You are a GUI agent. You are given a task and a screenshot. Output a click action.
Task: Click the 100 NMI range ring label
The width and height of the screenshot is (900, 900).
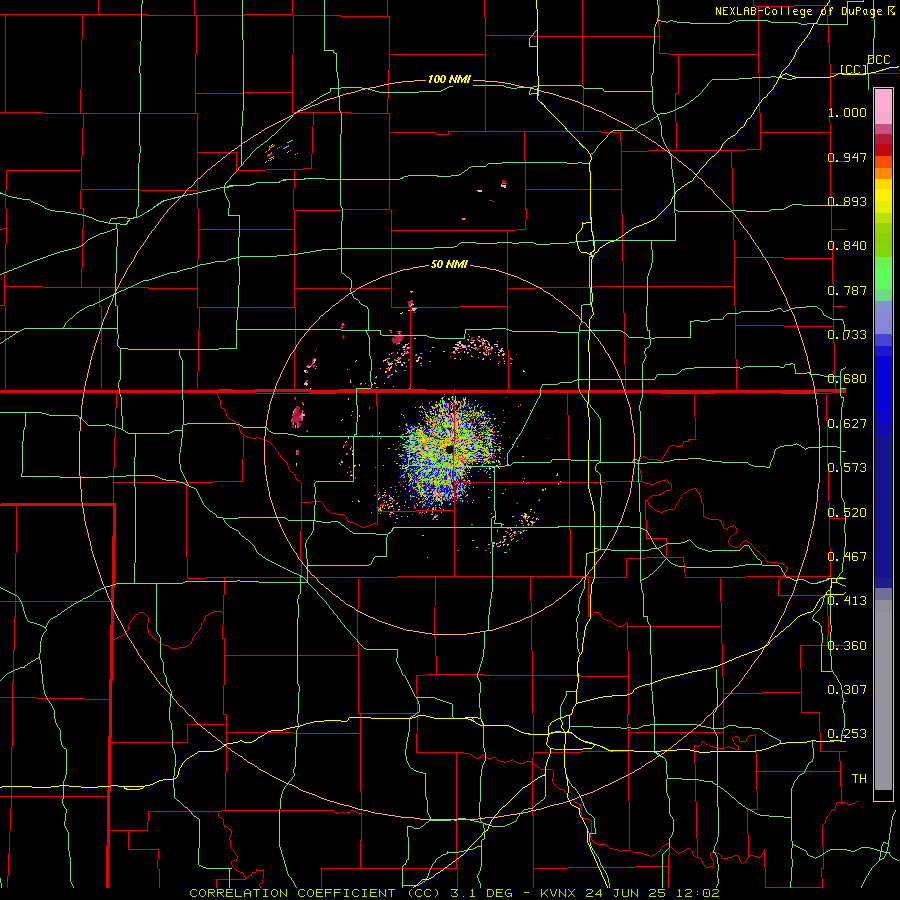tap(449, 79)
